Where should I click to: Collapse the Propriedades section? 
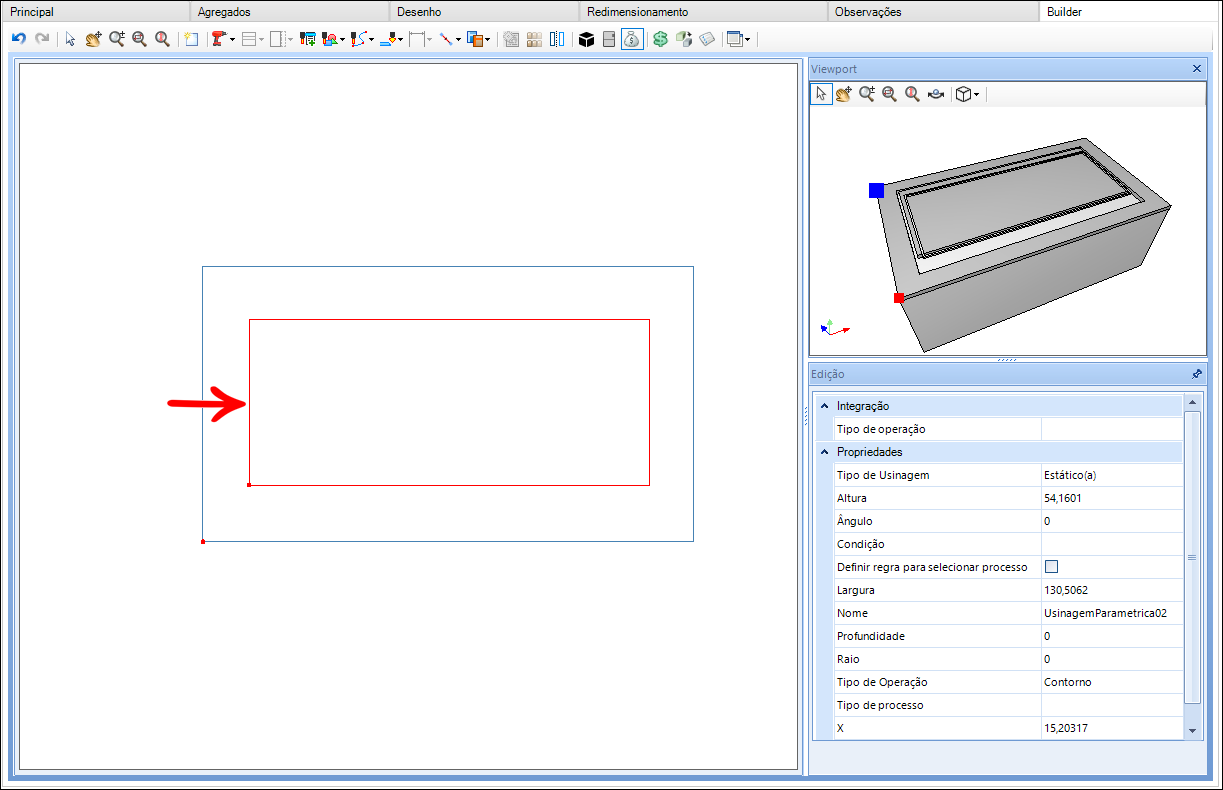coord(825,452)
